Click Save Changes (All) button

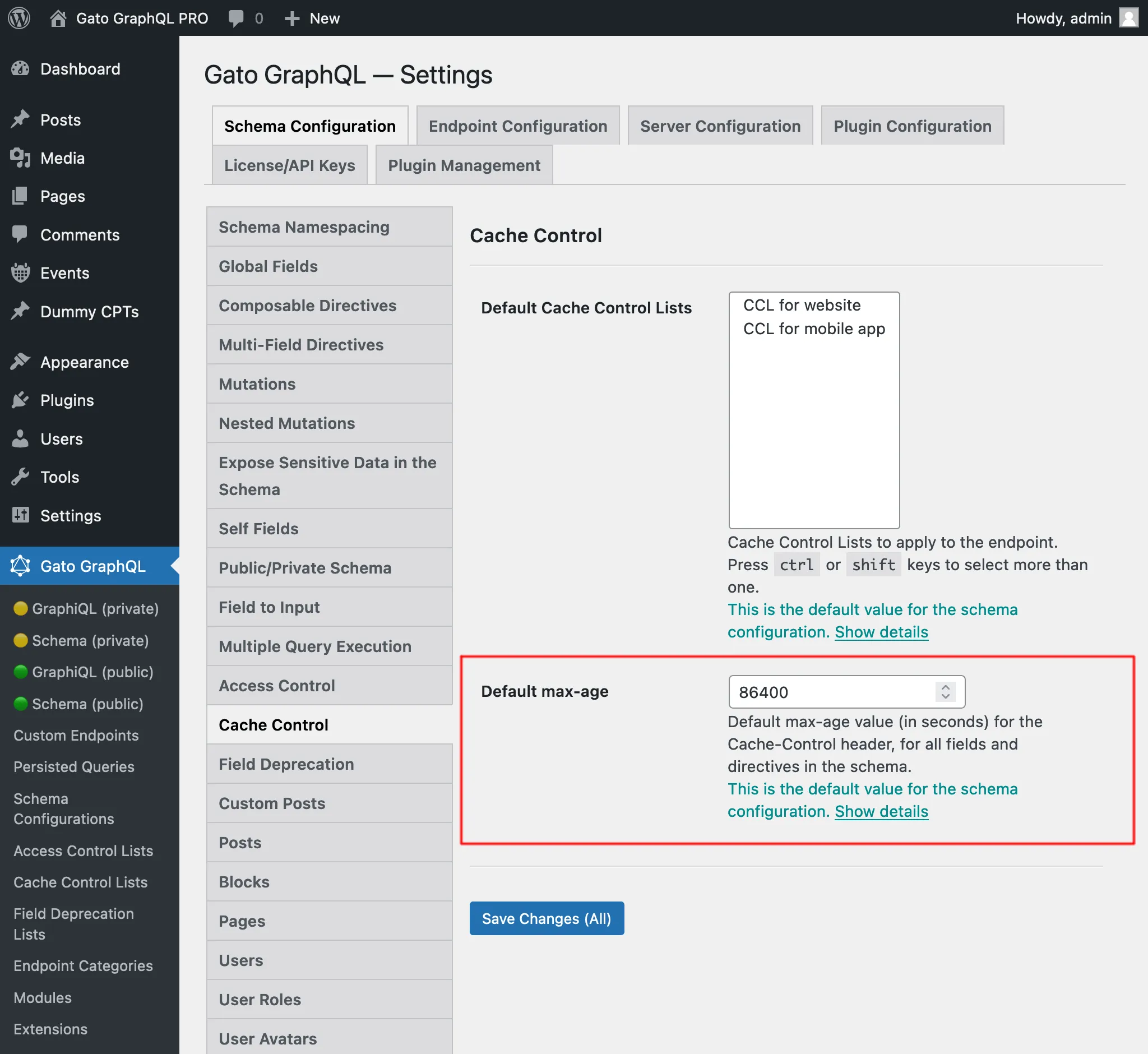(547, 918)
